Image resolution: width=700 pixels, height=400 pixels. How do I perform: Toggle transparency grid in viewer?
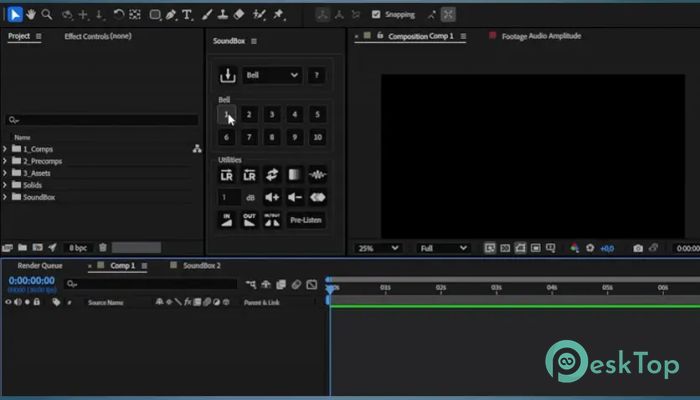click(505, 248)
